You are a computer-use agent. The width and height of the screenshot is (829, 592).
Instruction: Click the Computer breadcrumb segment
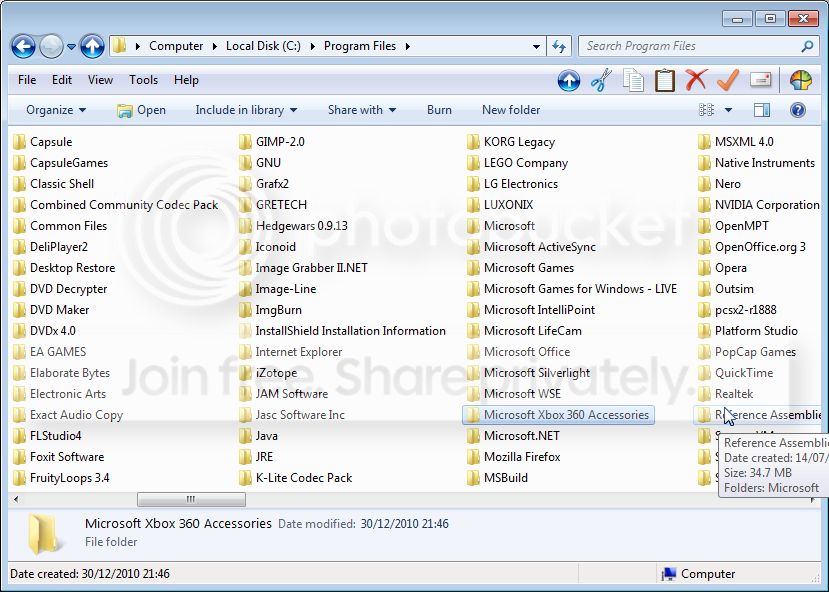coord(176,46)
